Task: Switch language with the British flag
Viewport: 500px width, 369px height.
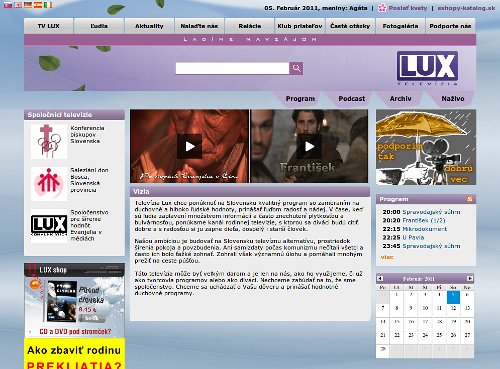Action: [18, 5]
